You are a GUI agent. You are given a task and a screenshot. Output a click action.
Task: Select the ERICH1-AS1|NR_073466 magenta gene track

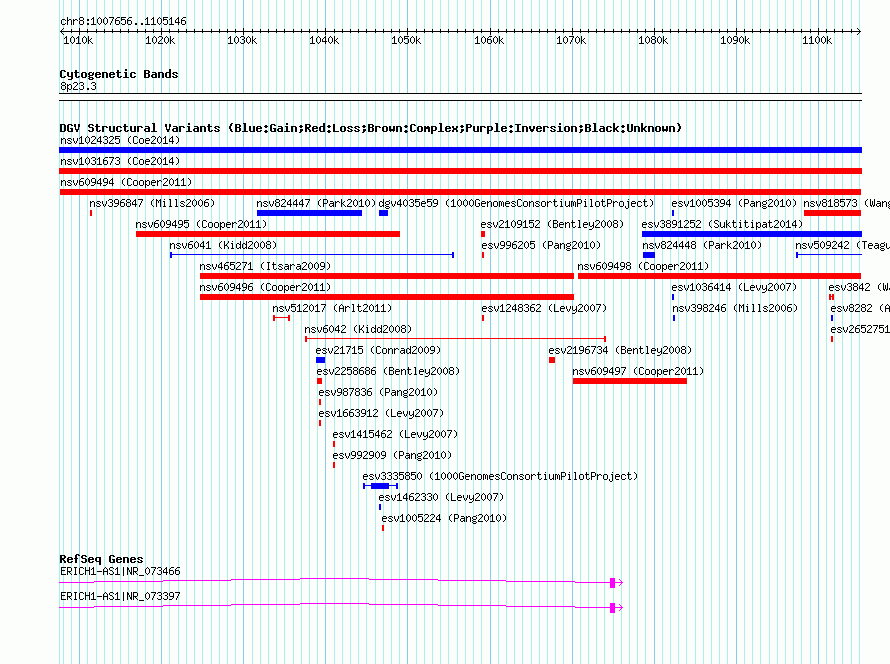pyautogui.click(x=341, y=581)
